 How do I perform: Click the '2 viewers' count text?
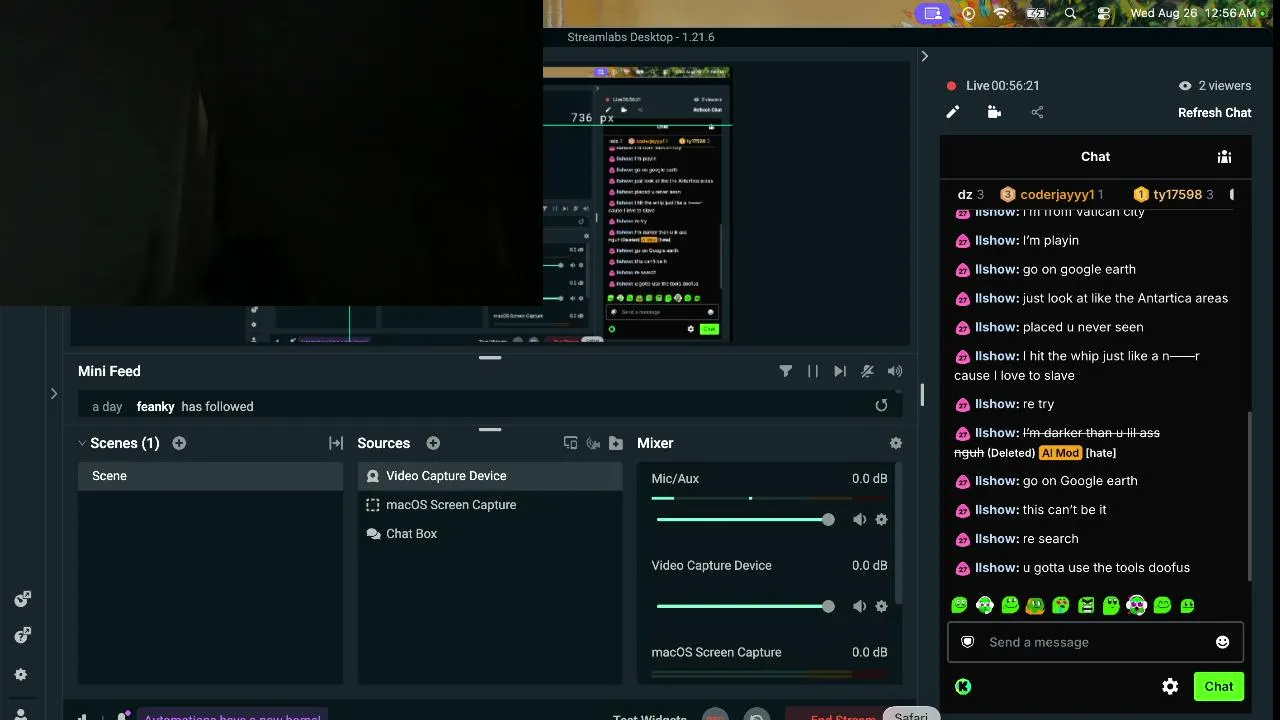[1225, 86]
